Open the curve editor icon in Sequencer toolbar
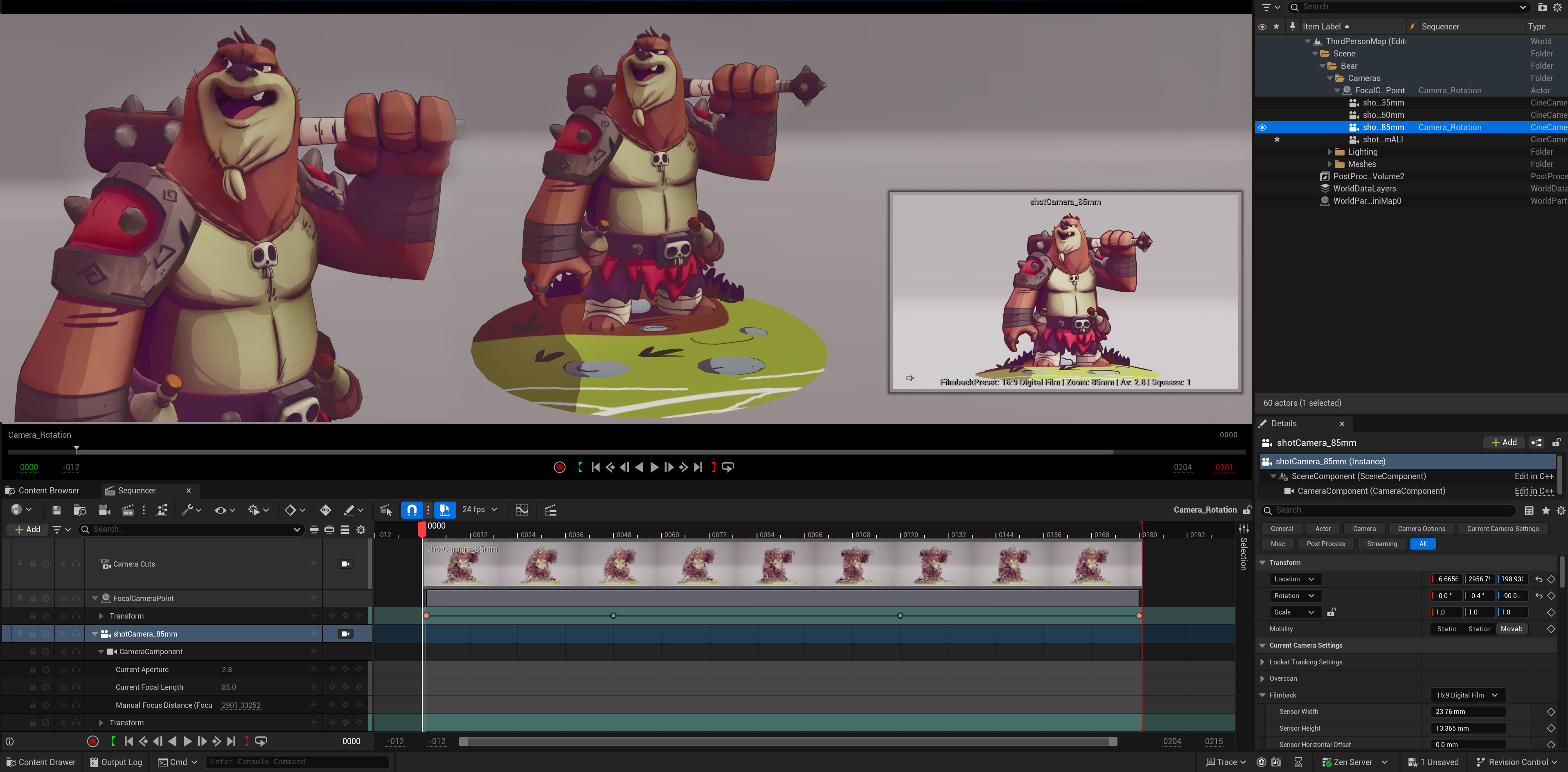The image size is (1568, 772). click(x=522, y=510)
